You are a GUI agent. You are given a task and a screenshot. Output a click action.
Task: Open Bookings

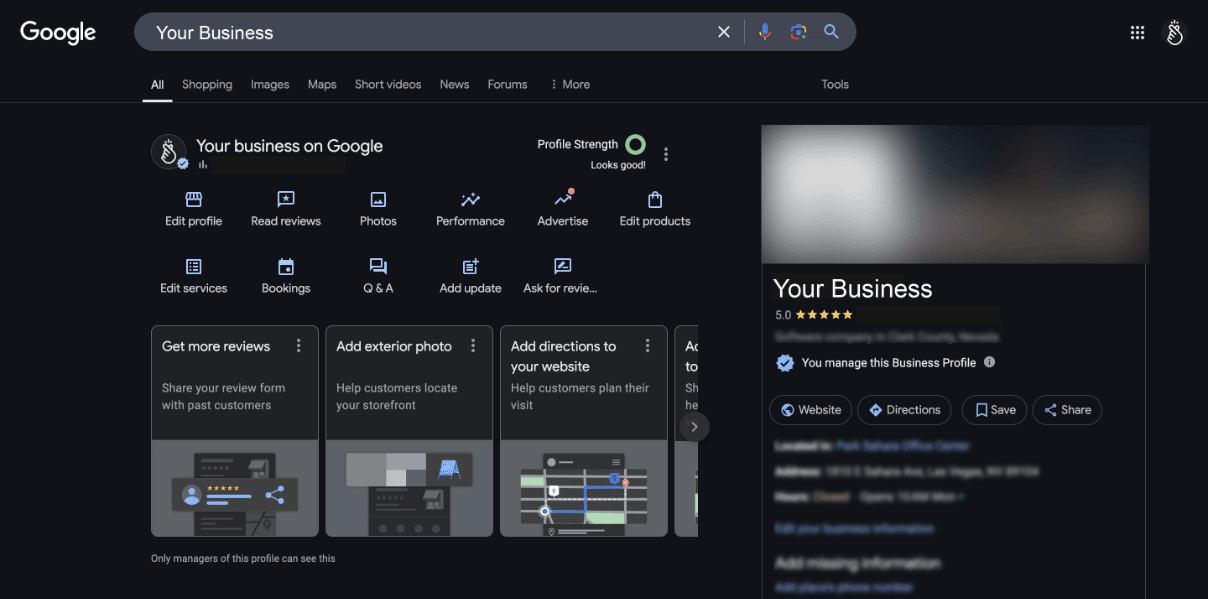point(286,276)
